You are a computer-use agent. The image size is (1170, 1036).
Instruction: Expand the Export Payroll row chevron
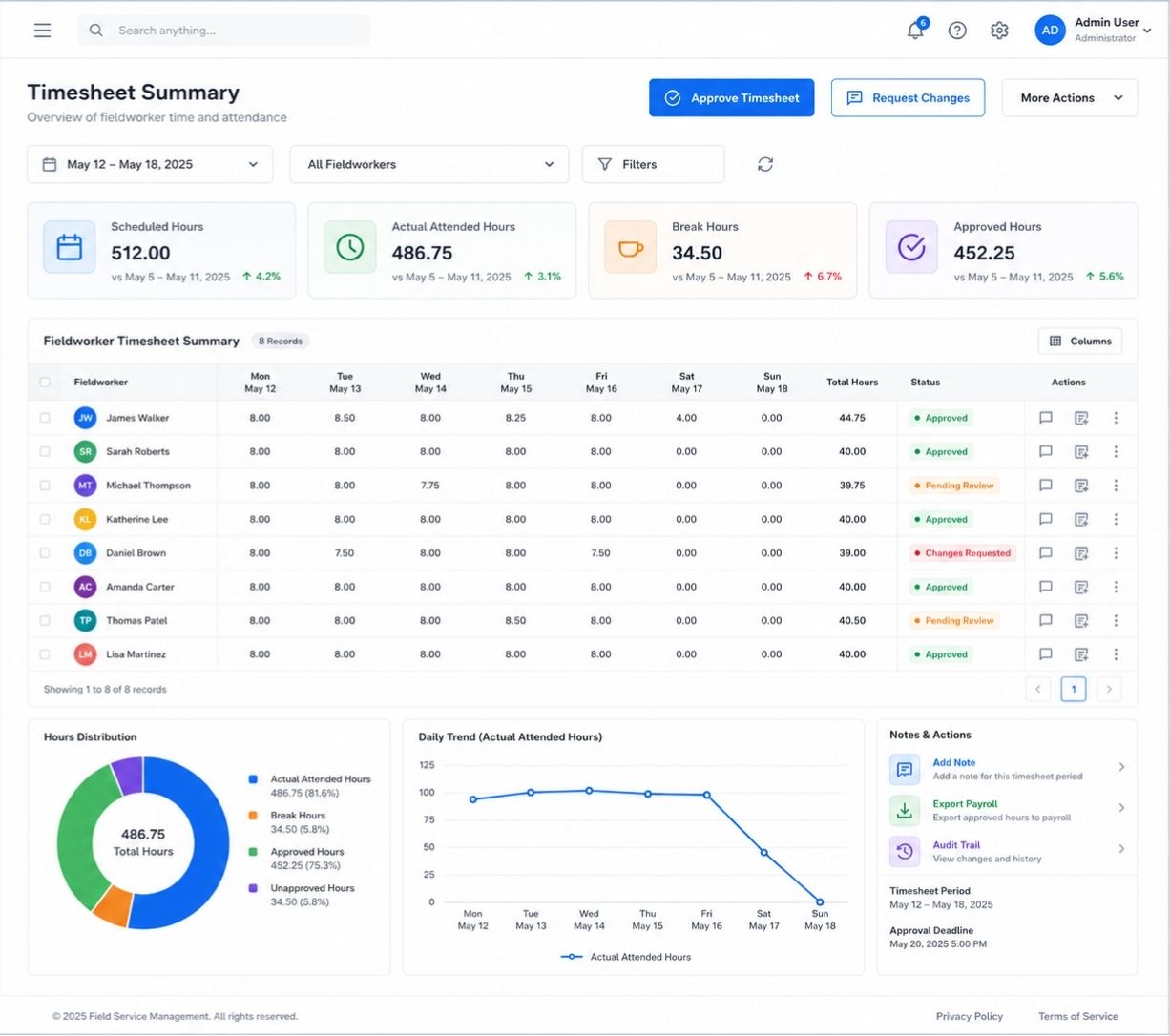(1121, 808)
